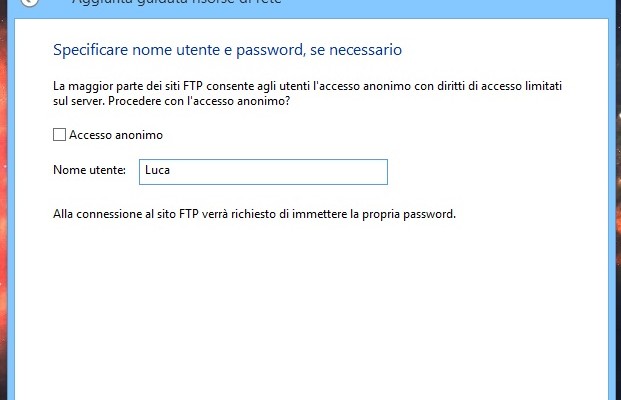Click the empty title bar area right of the title
The width and height of the screenshot is (621, 400).
tap(450, 4)
